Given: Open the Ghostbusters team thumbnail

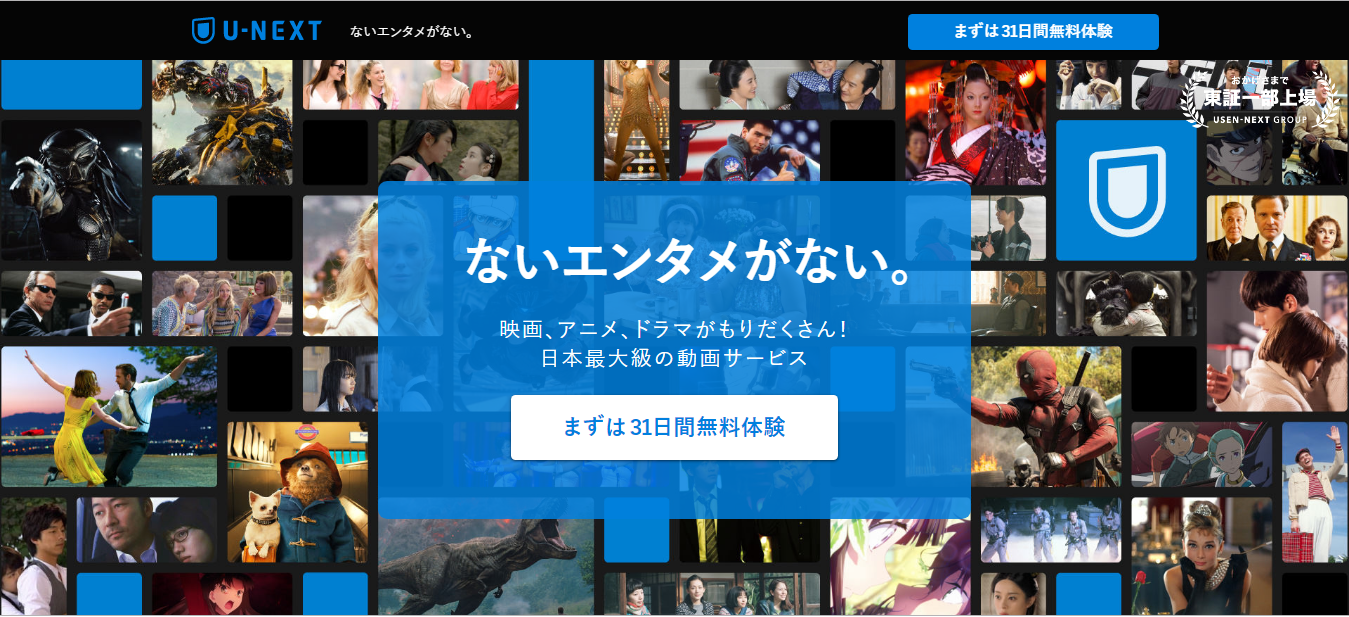Looking at the screenshot, I should tap(1051, 530).
